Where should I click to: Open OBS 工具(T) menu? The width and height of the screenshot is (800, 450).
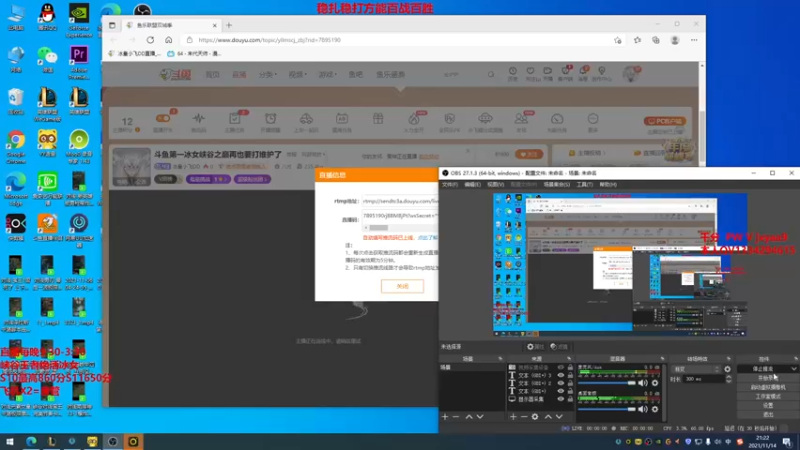point(584,184)
